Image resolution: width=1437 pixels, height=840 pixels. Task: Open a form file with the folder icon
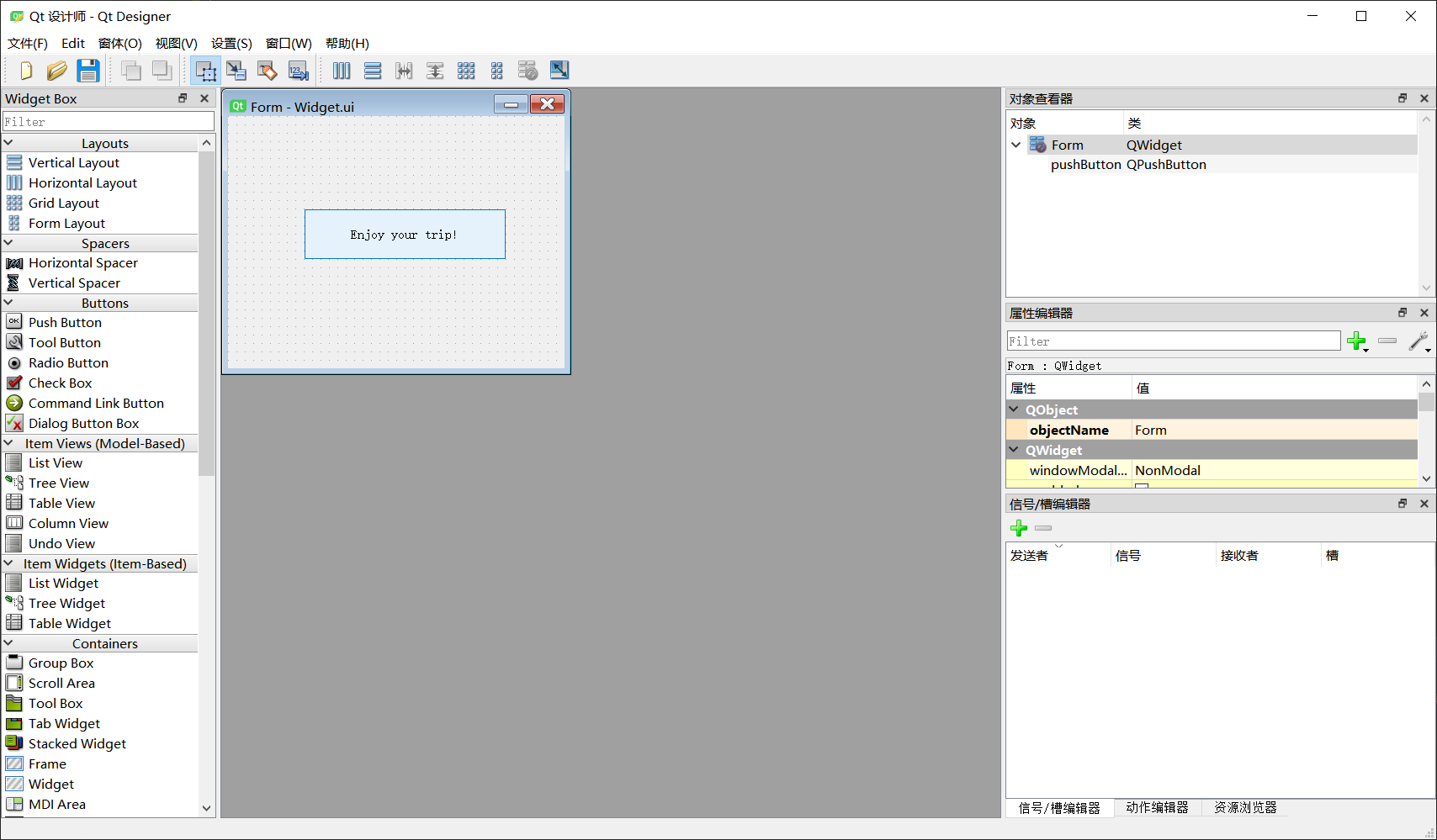[56, 71]
